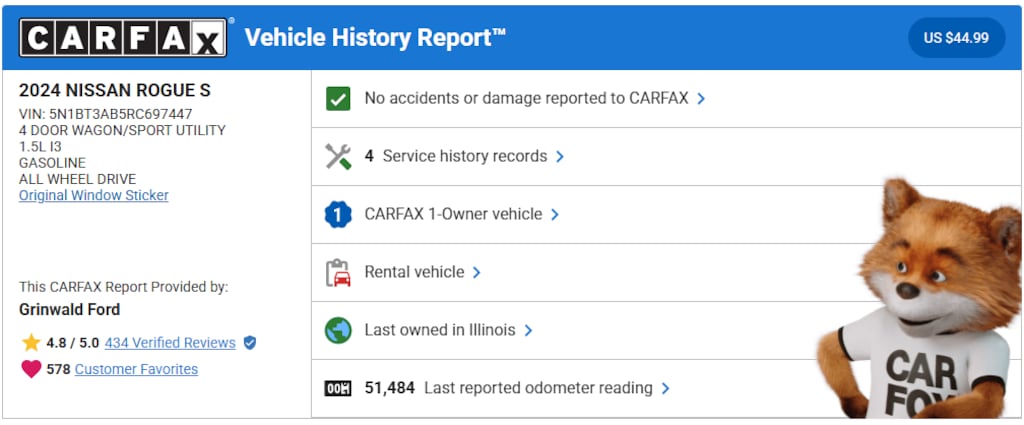Click the odometer reading icon
Viewport: 1024px width, 425px height.
(338, 388)
